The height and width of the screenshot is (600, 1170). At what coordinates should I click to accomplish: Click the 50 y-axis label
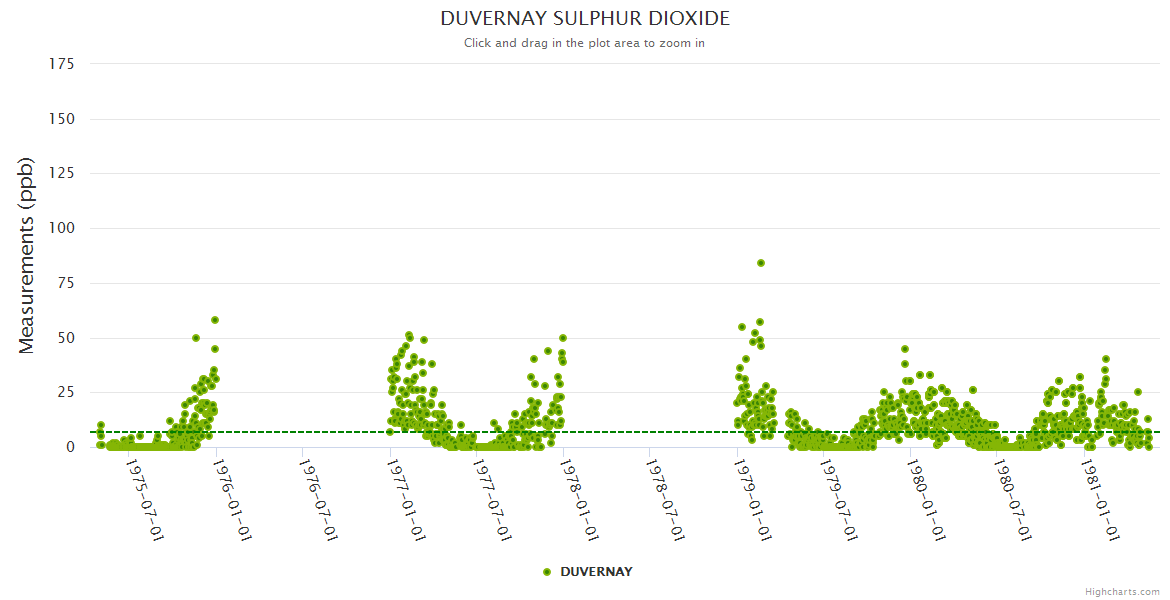66,338
